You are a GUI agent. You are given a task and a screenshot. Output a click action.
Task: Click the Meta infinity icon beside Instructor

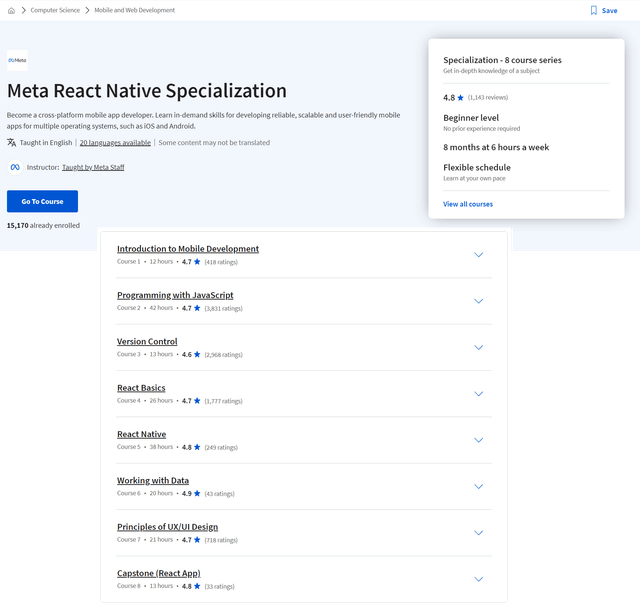(14, 168)
